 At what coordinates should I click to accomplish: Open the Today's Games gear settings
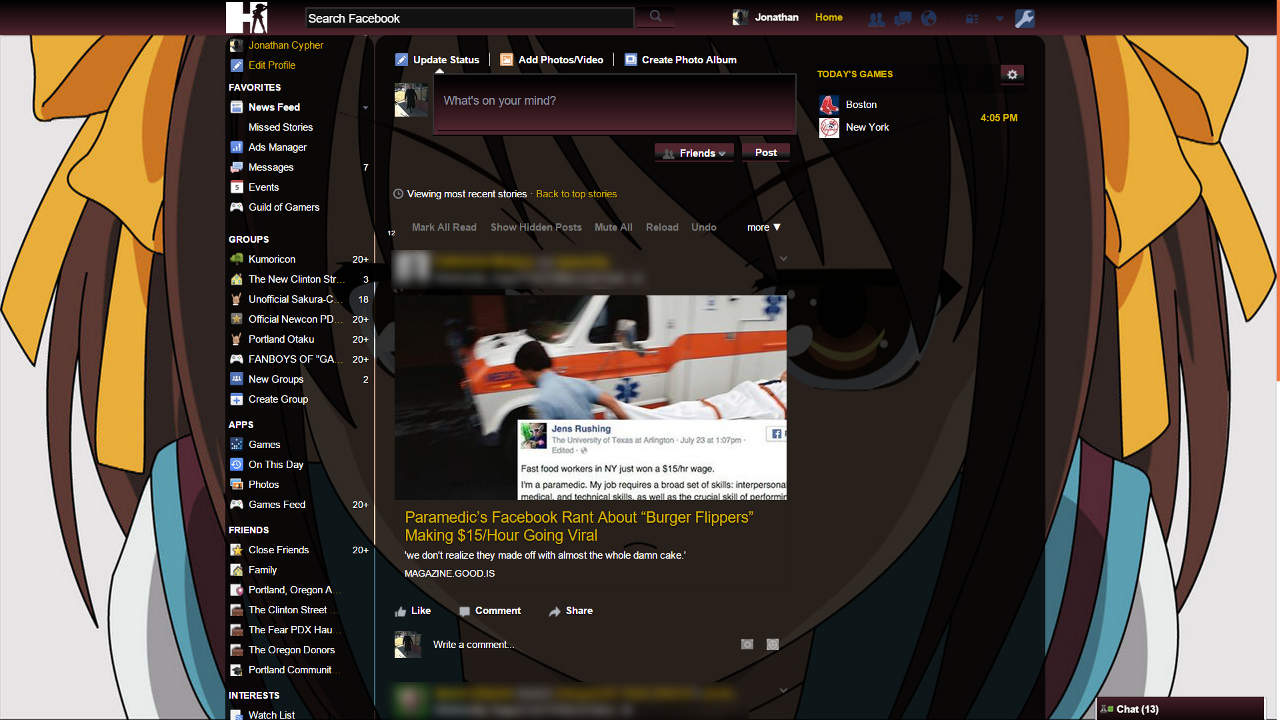coord(1012,75)
